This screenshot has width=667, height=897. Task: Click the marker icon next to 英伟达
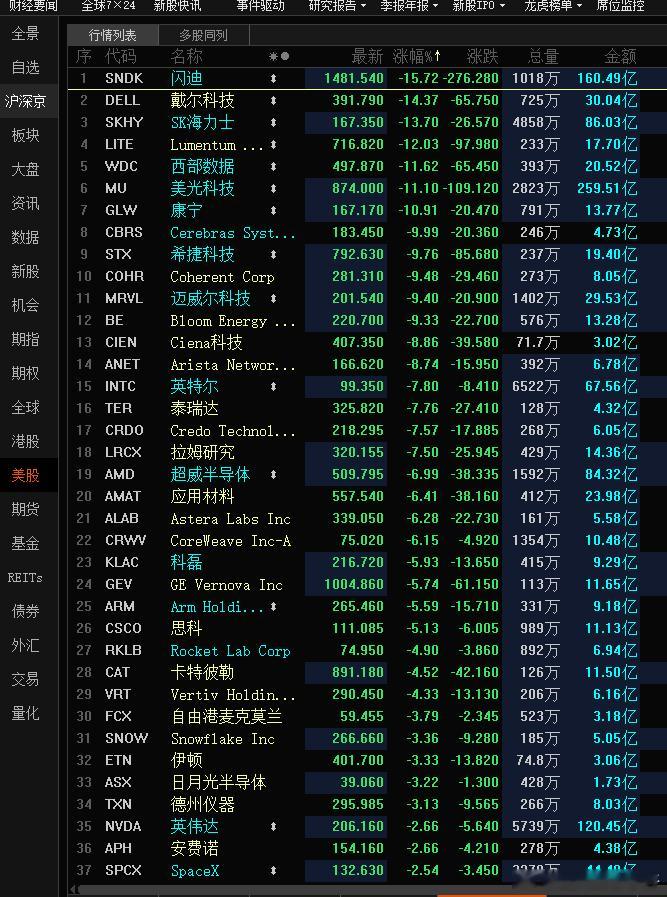tap(273, 826)
